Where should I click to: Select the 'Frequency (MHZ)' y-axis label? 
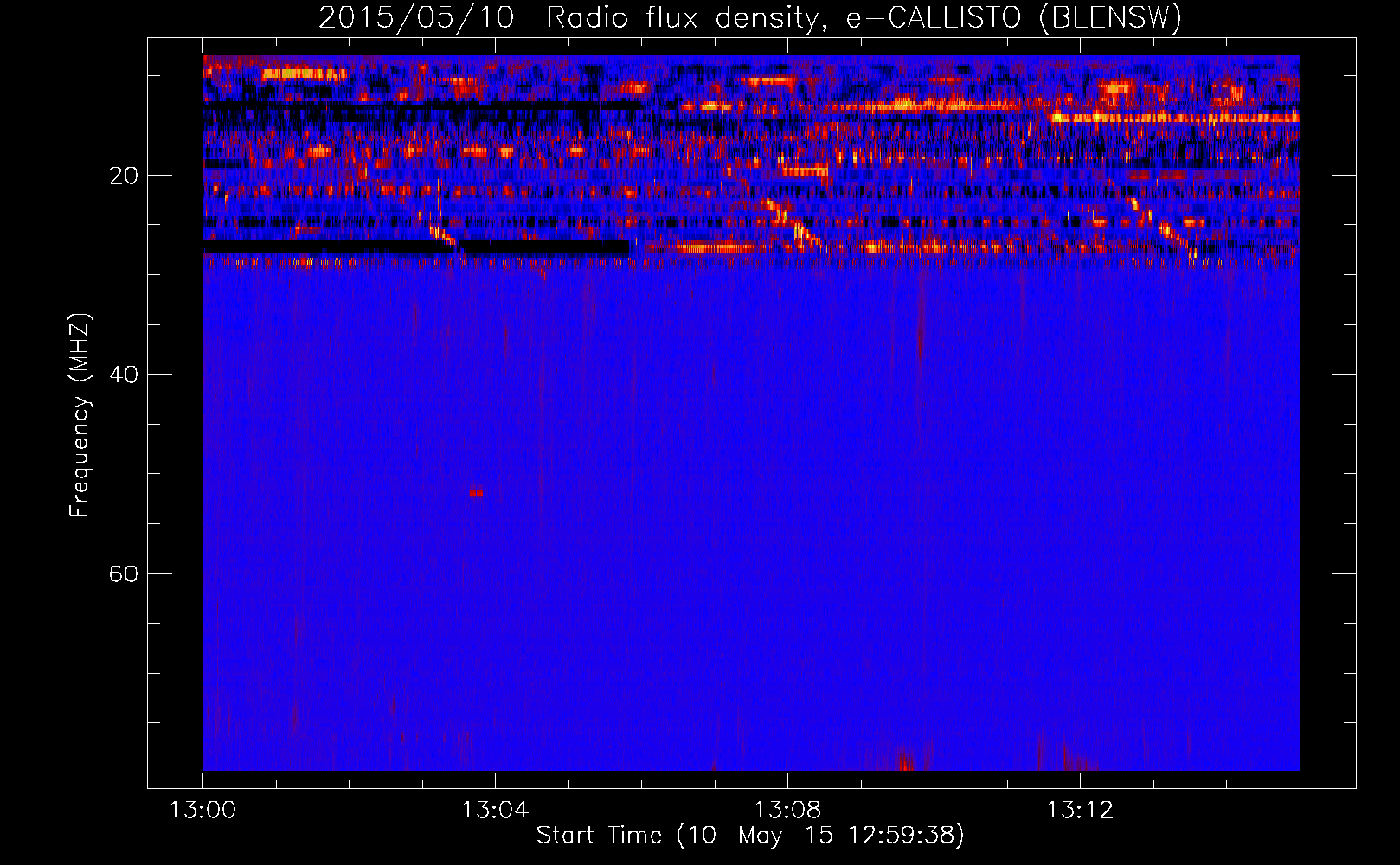(79, 415)
